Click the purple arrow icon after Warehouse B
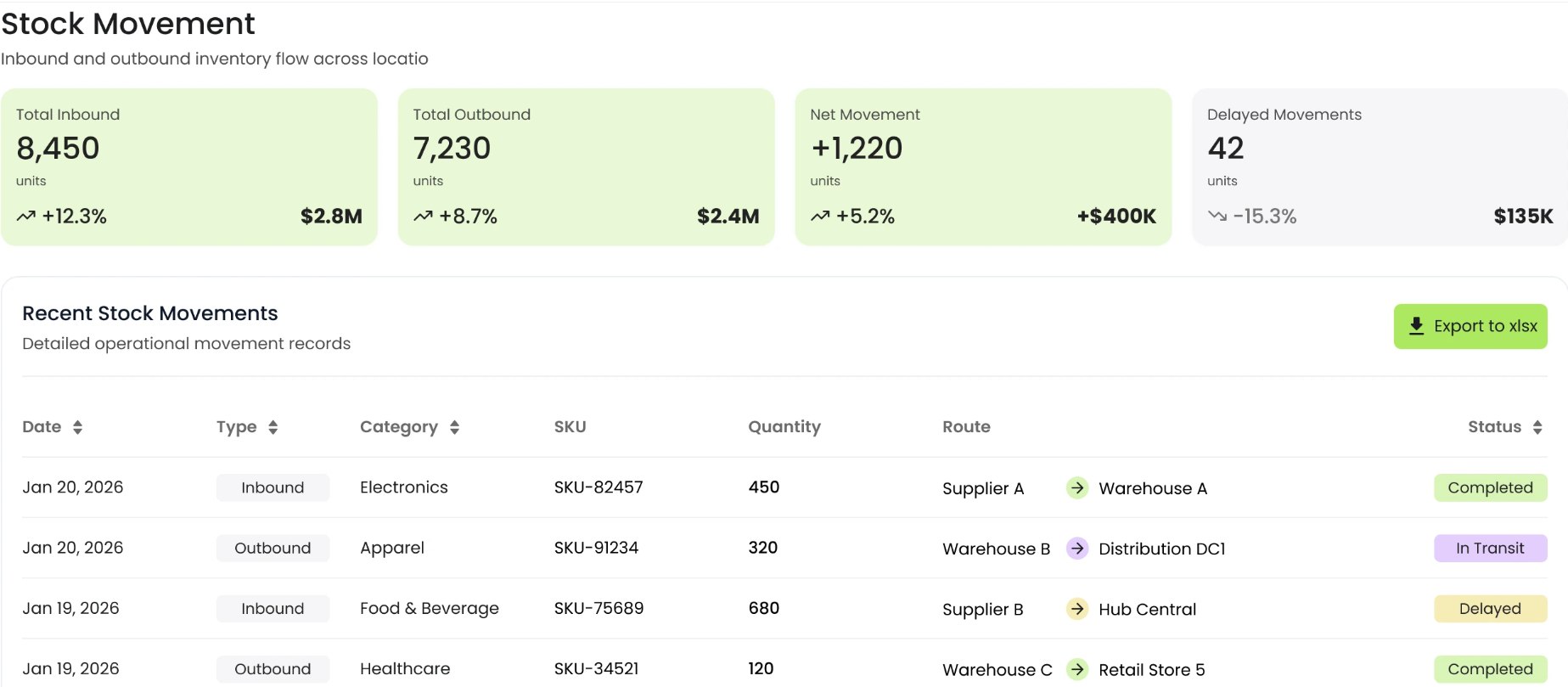 pos(1077,549)
